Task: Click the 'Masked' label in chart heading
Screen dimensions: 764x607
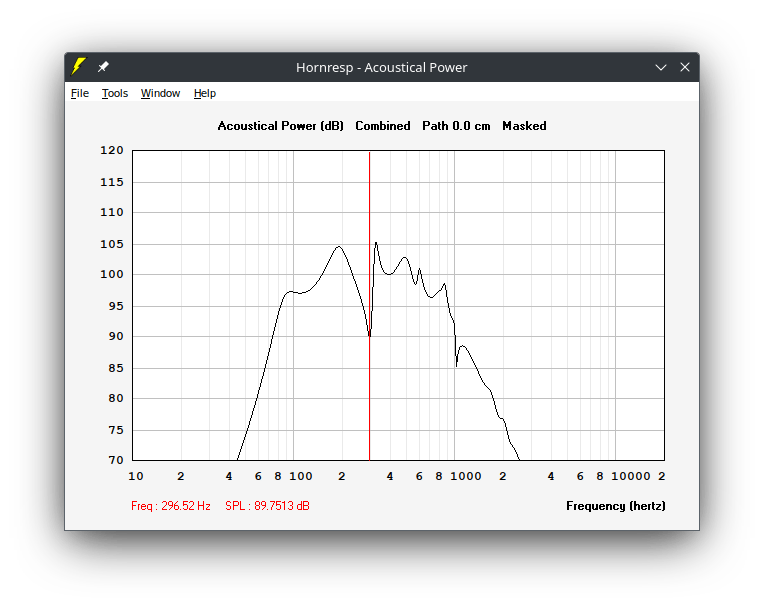Action: click(524, 126)
